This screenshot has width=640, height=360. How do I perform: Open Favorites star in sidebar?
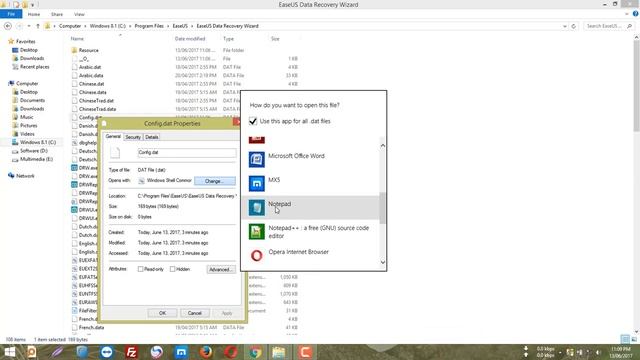click(x=11, y=41)
